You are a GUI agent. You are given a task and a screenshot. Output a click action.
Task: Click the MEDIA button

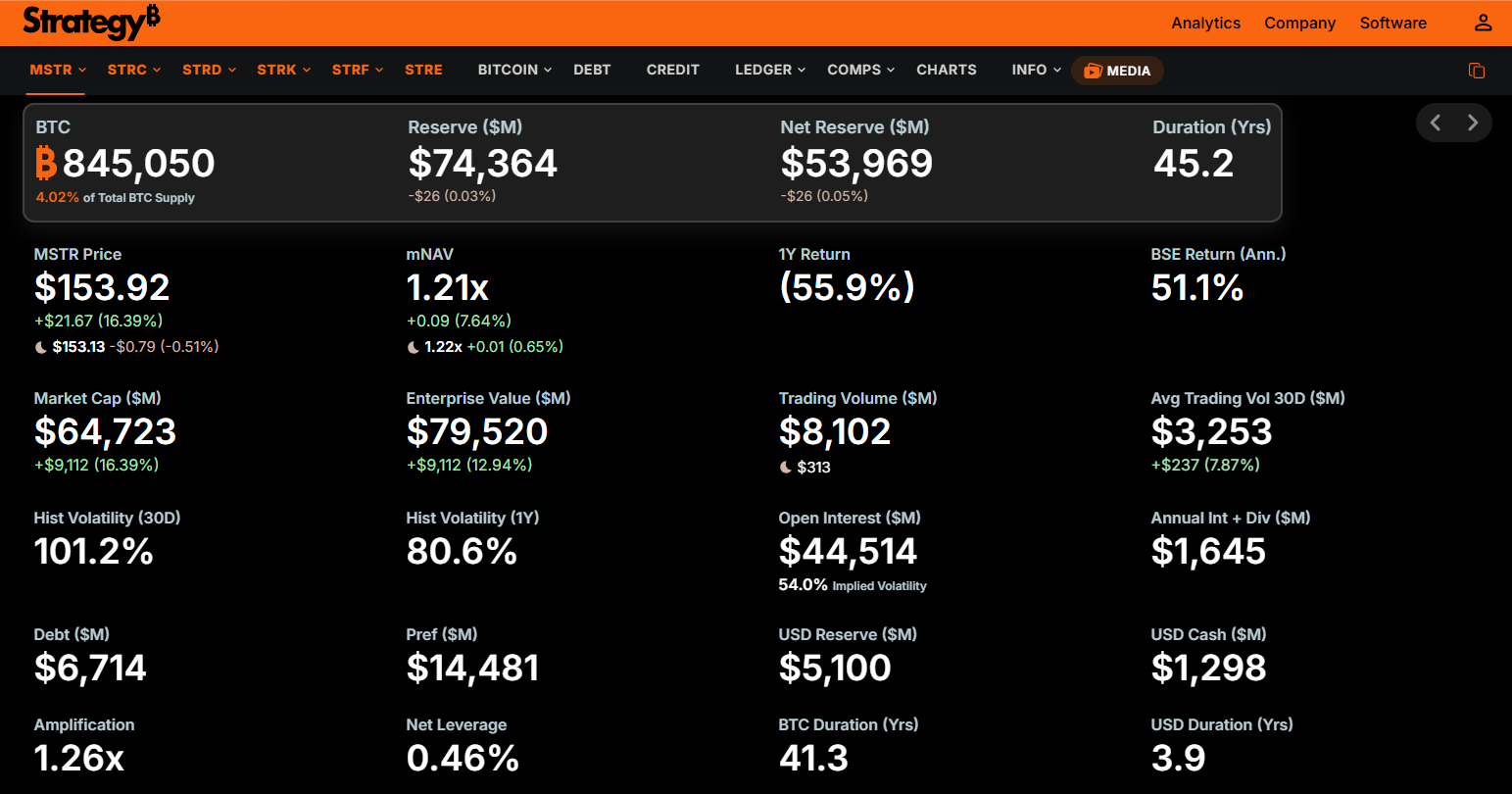[x=1118, y=71]
